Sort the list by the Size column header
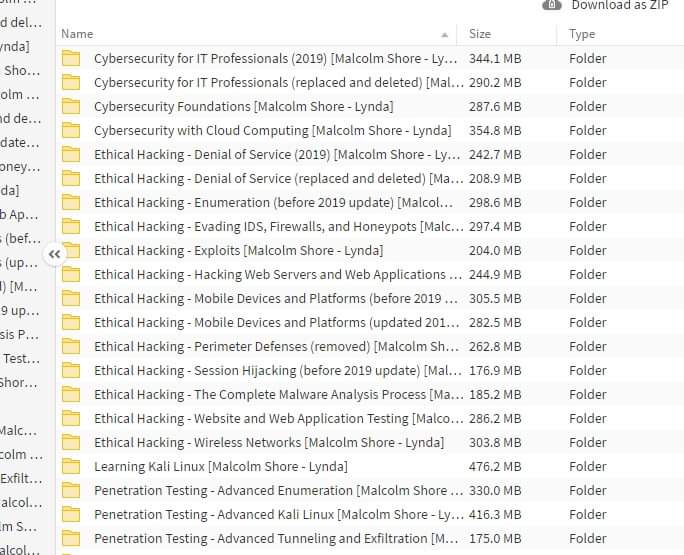This screenshot has height=555, width=684. click(x=480, y=34)
